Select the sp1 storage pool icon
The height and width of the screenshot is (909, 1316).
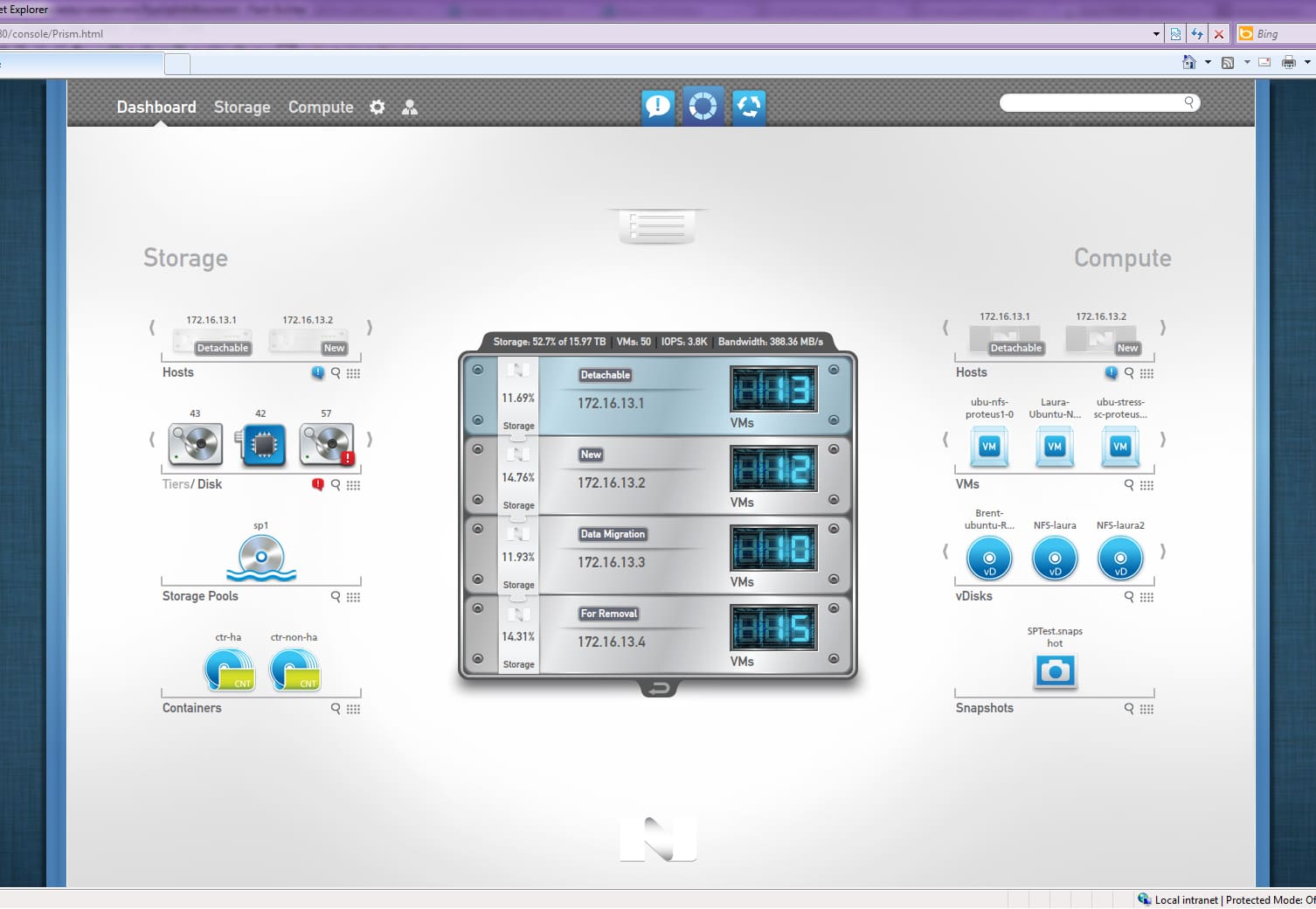(261, 558)
